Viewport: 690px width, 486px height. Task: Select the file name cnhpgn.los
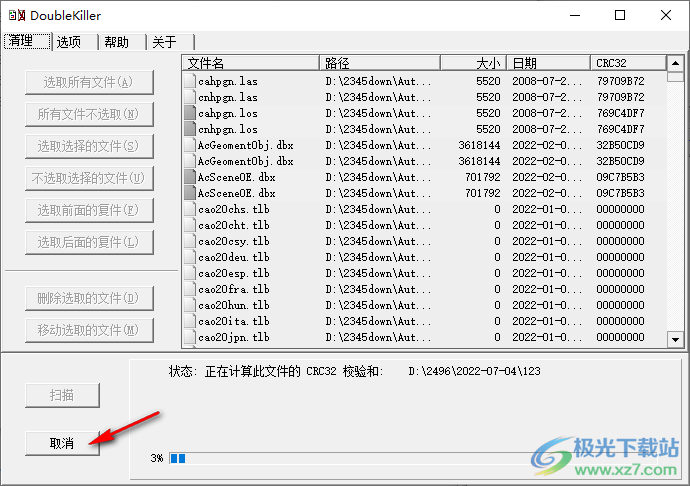pos(228,129)
